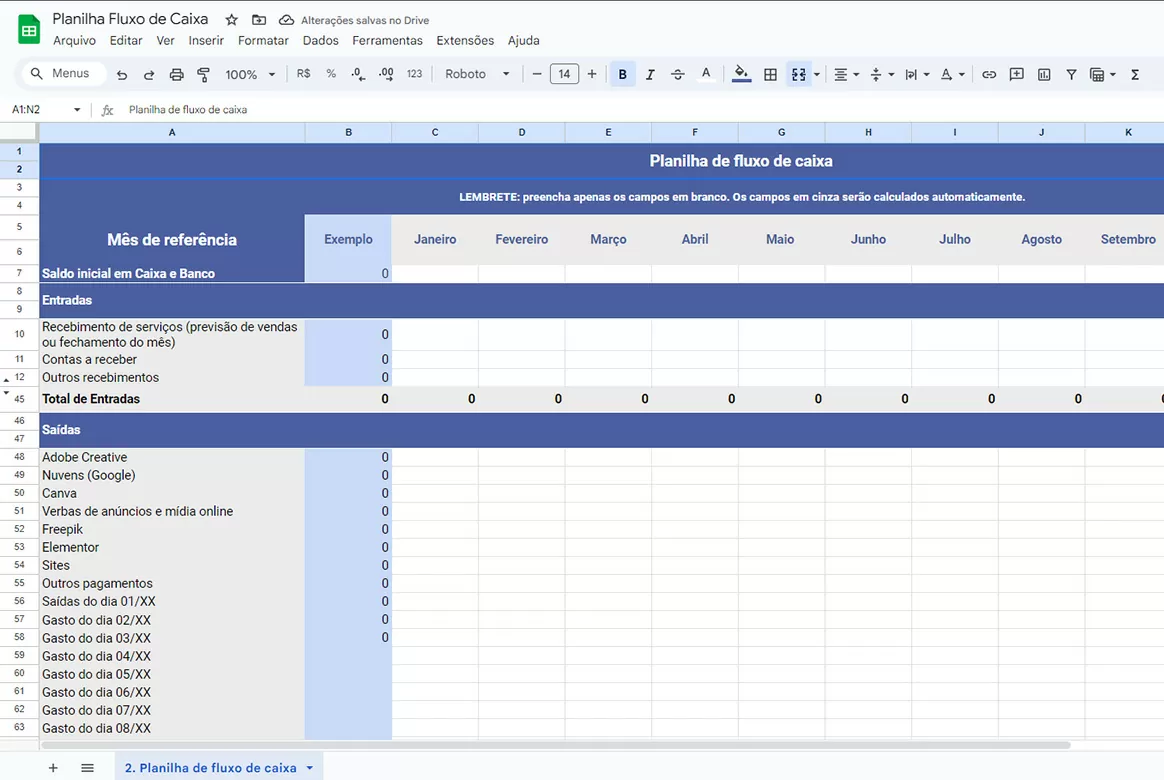The image size is (1164, 780).
Task: Select the Janeiro month cell
Action: coord(435,240)
